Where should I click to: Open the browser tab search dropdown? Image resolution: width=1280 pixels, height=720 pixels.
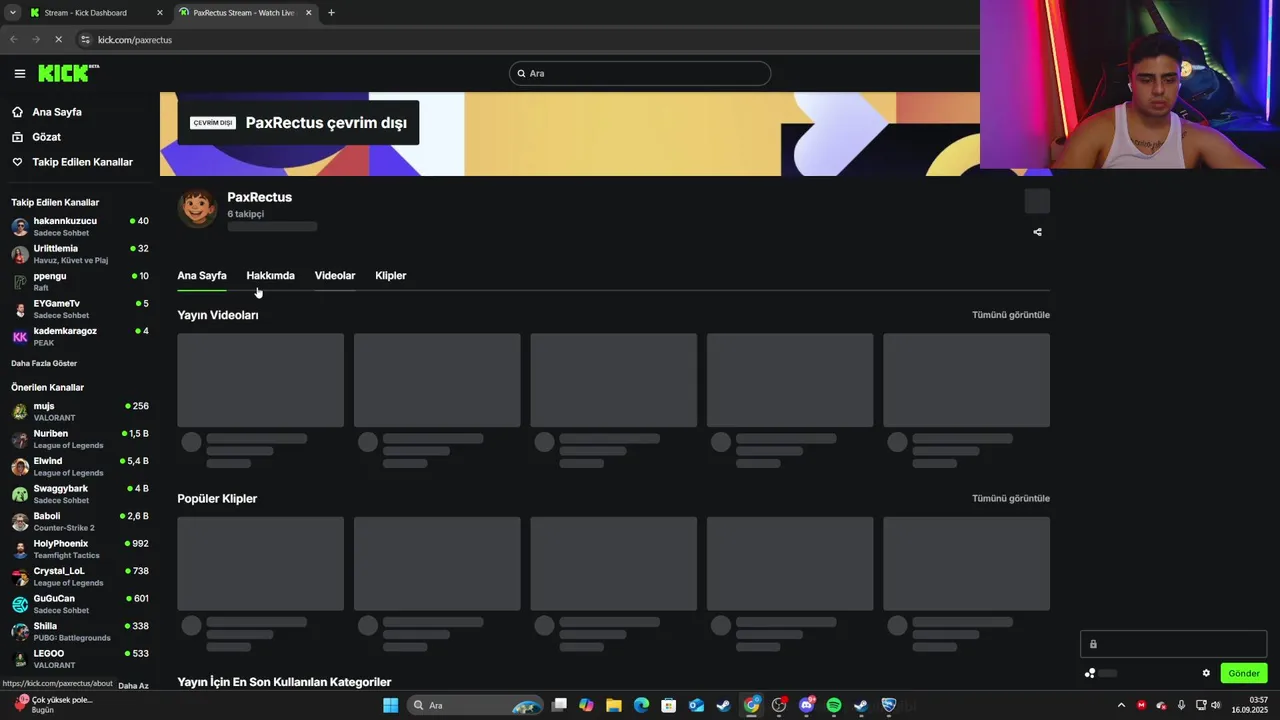pos(12,13)
